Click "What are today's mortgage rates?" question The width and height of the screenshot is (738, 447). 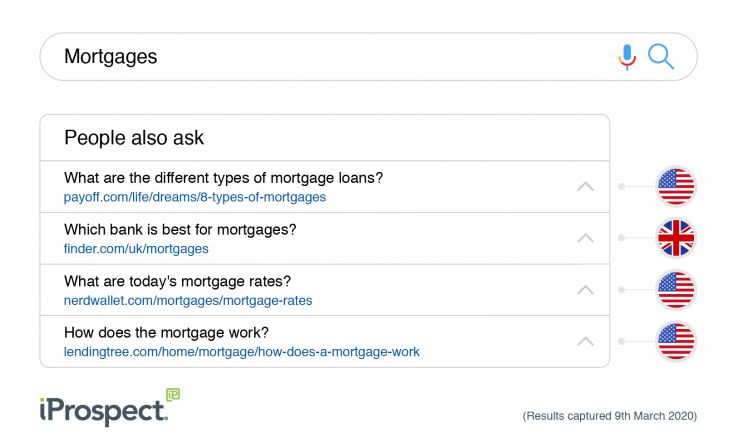point(177,281)
